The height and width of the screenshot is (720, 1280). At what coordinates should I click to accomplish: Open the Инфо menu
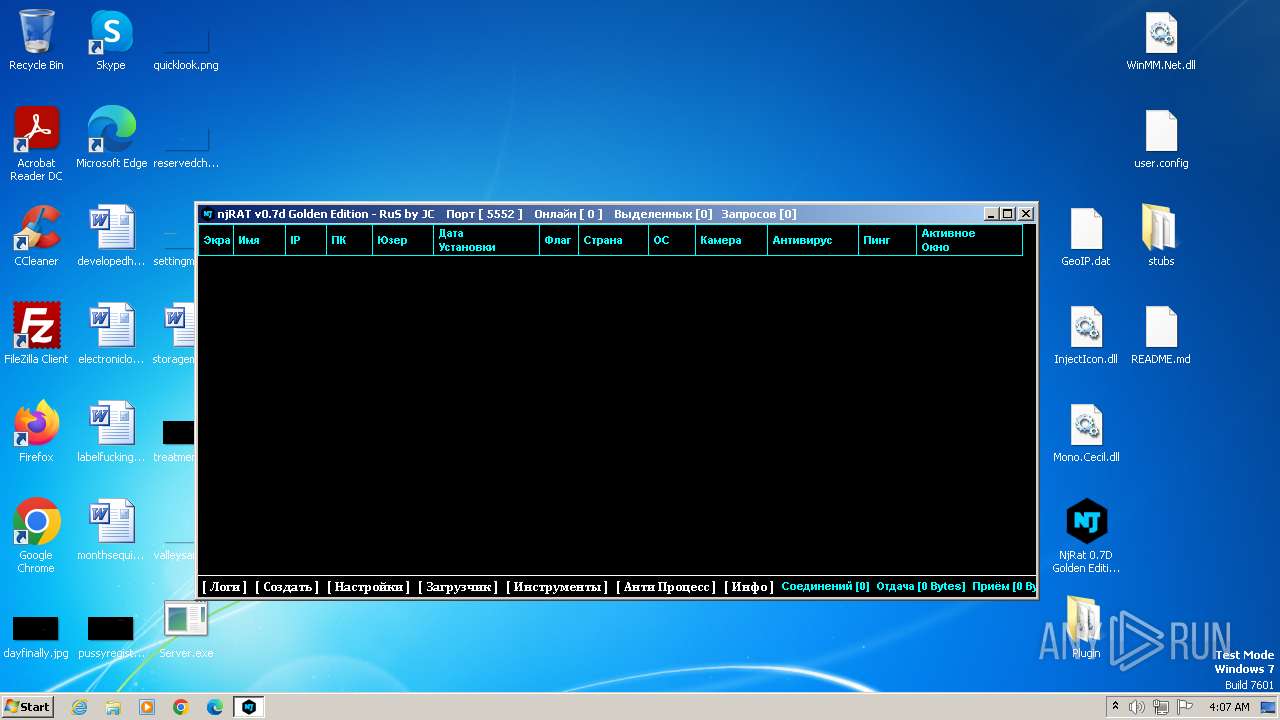pos(750,587)
